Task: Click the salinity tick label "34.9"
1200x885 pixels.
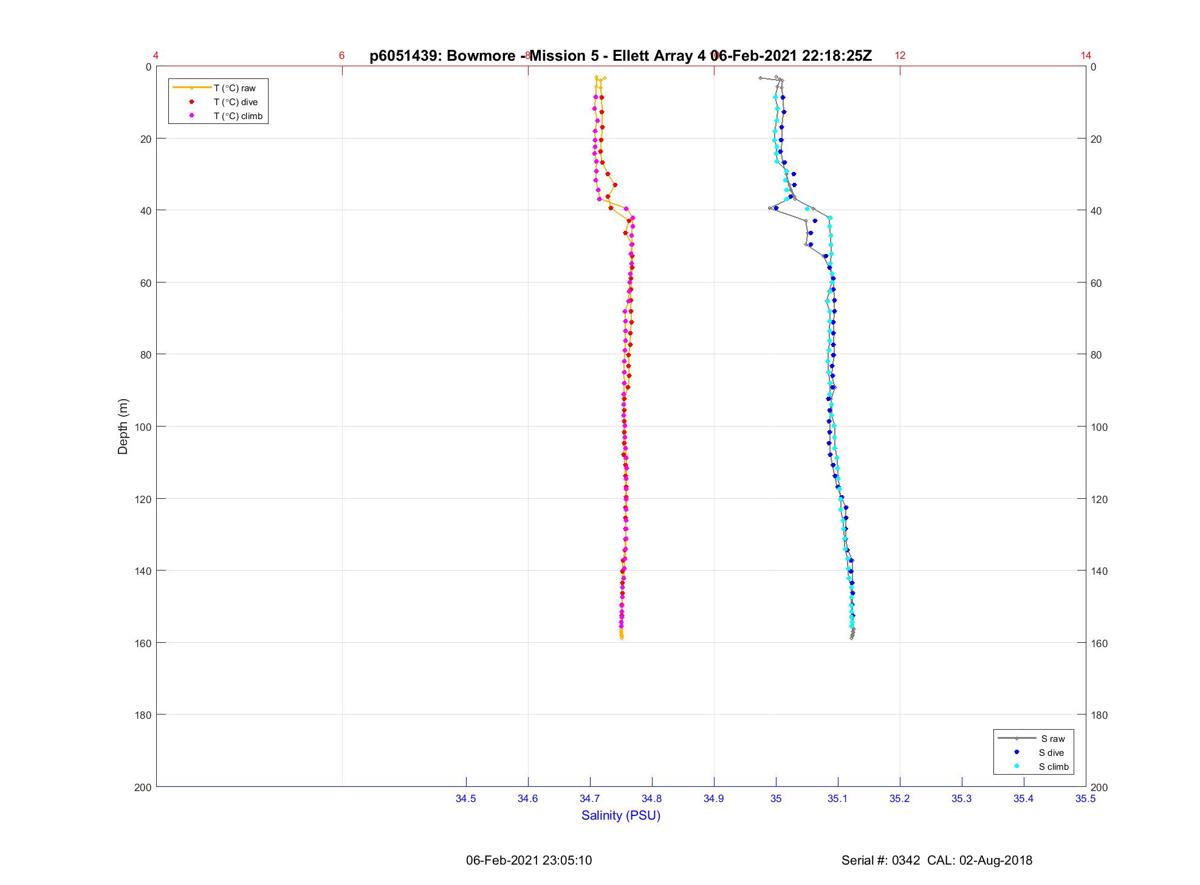Action: 714,798
